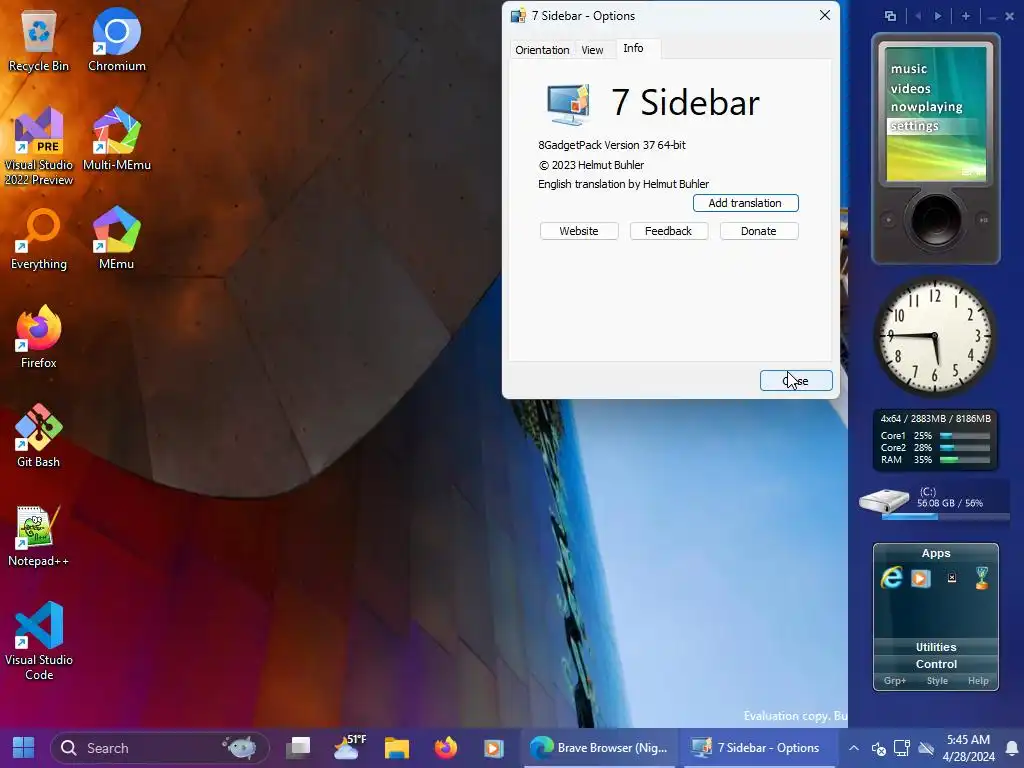Show hidden system tray icons chevron
The image size is (1024, 768).
tap(854, 748)
